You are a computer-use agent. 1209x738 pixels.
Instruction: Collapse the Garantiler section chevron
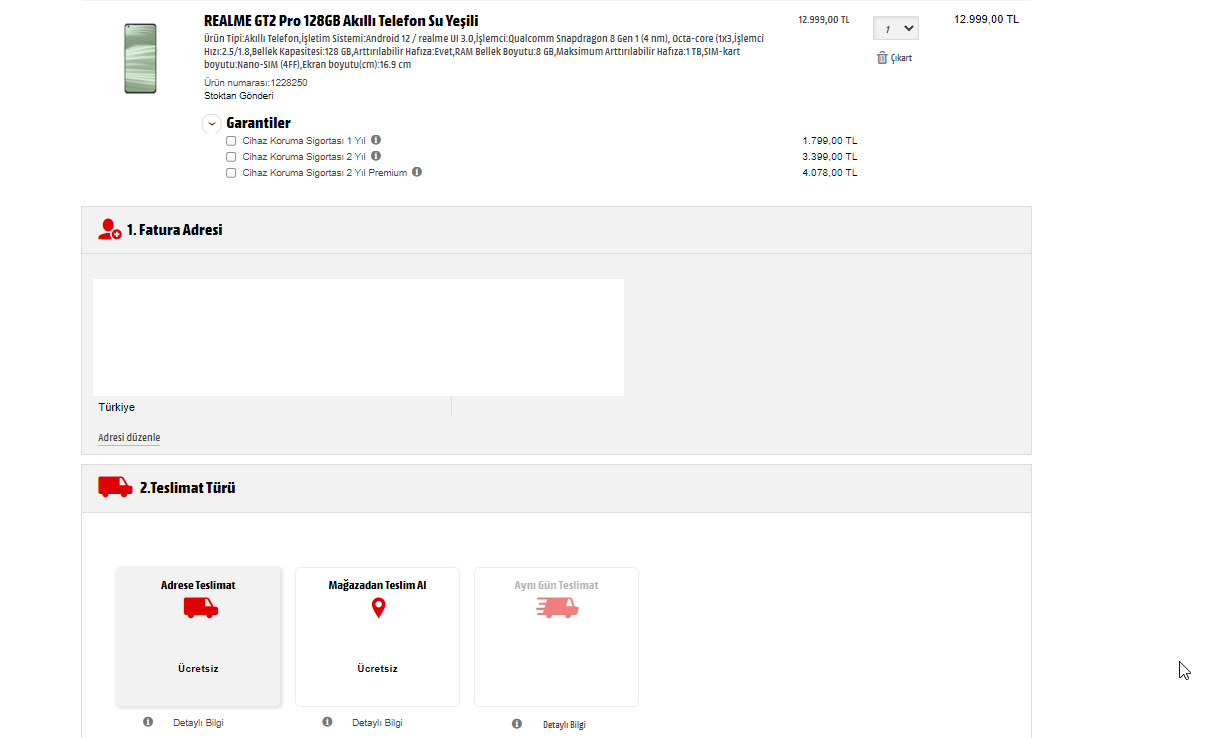[212, 124]
